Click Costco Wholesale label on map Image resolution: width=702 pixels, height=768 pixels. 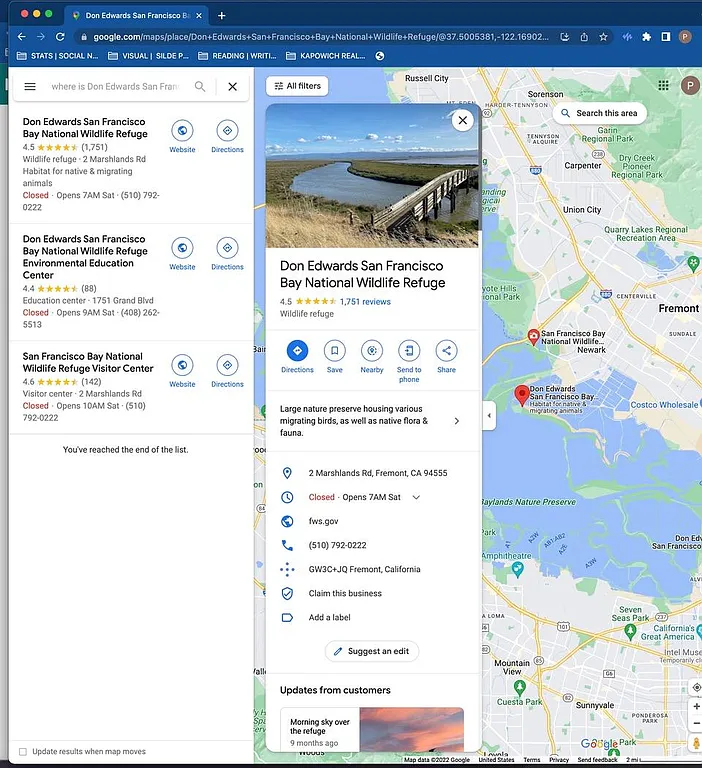click(664, 405)
